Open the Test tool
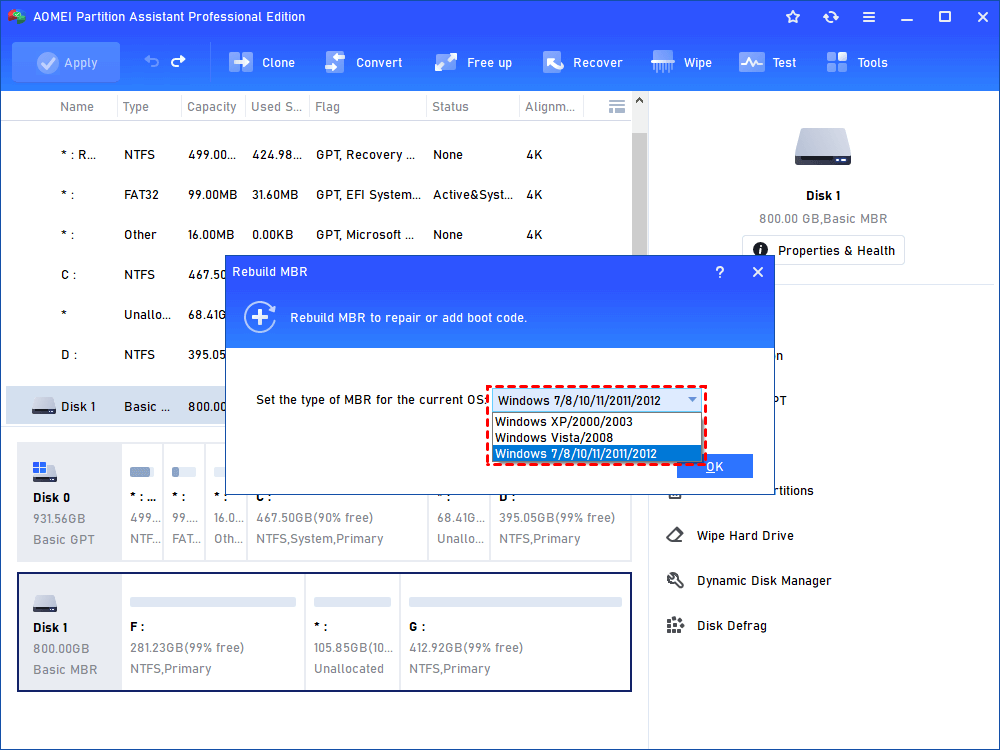 (767, 62)
